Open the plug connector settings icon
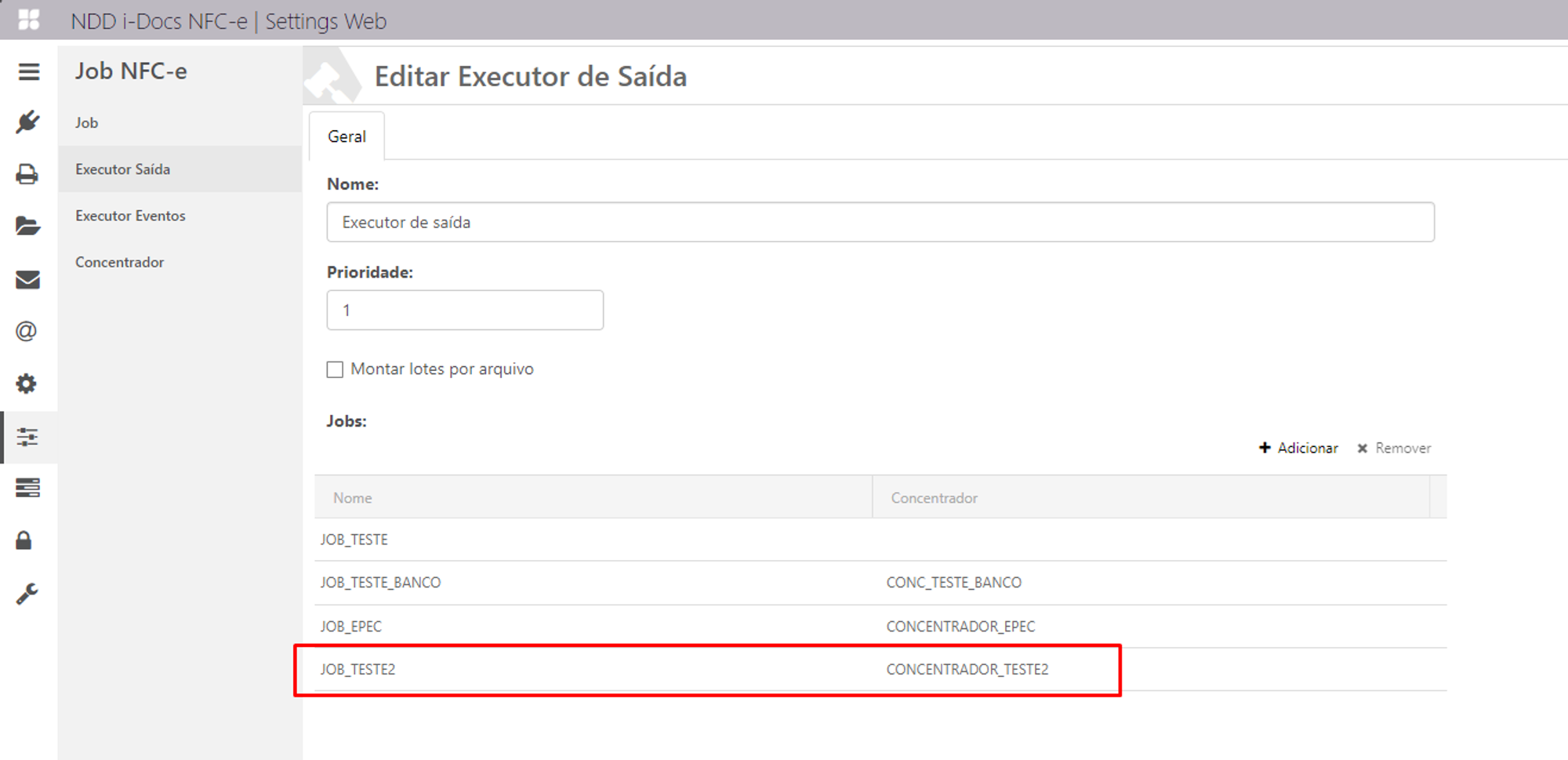The image size is (1568, 760). point(27,122)
